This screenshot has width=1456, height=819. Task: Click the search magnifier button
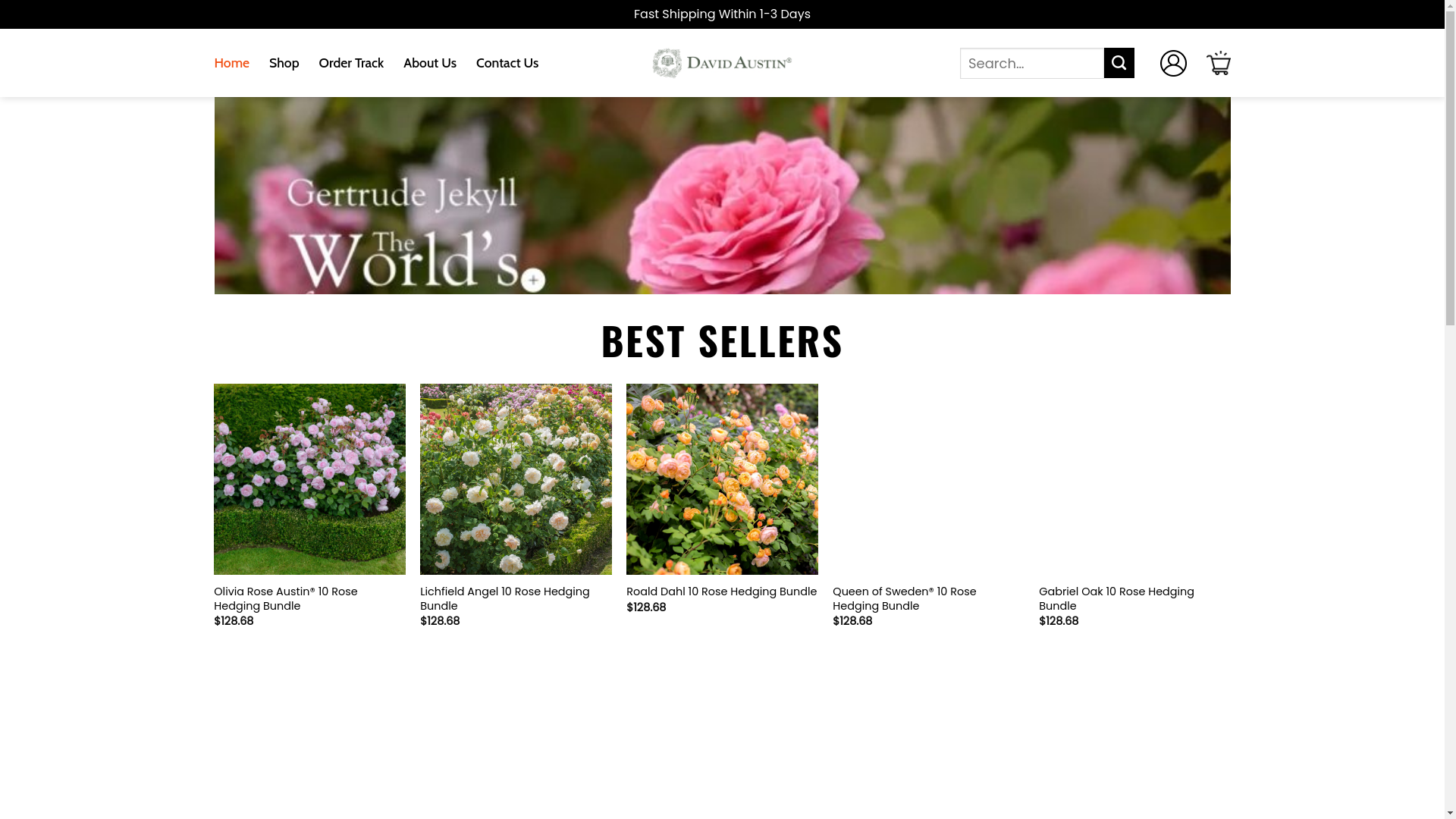(1119, 63)
